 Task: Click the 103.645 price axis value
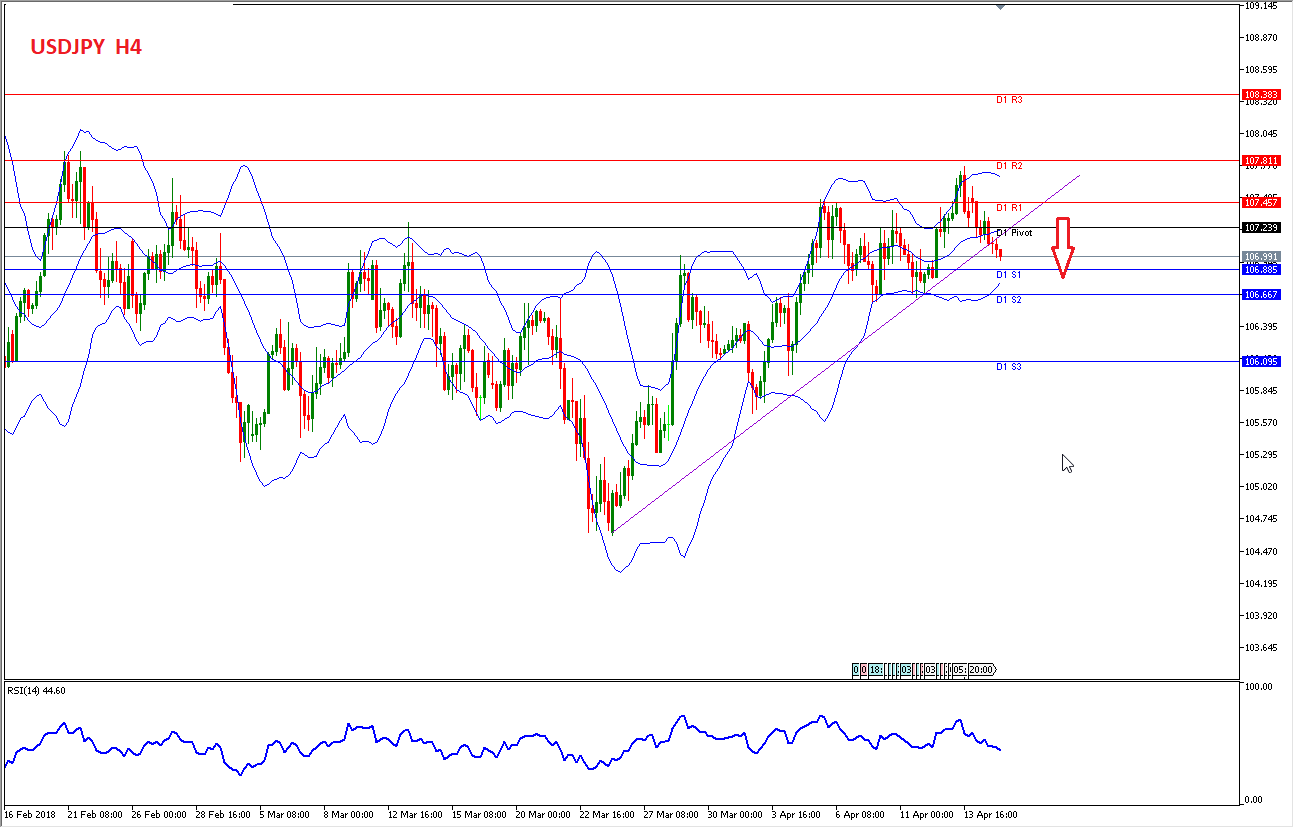point(1261,647)
